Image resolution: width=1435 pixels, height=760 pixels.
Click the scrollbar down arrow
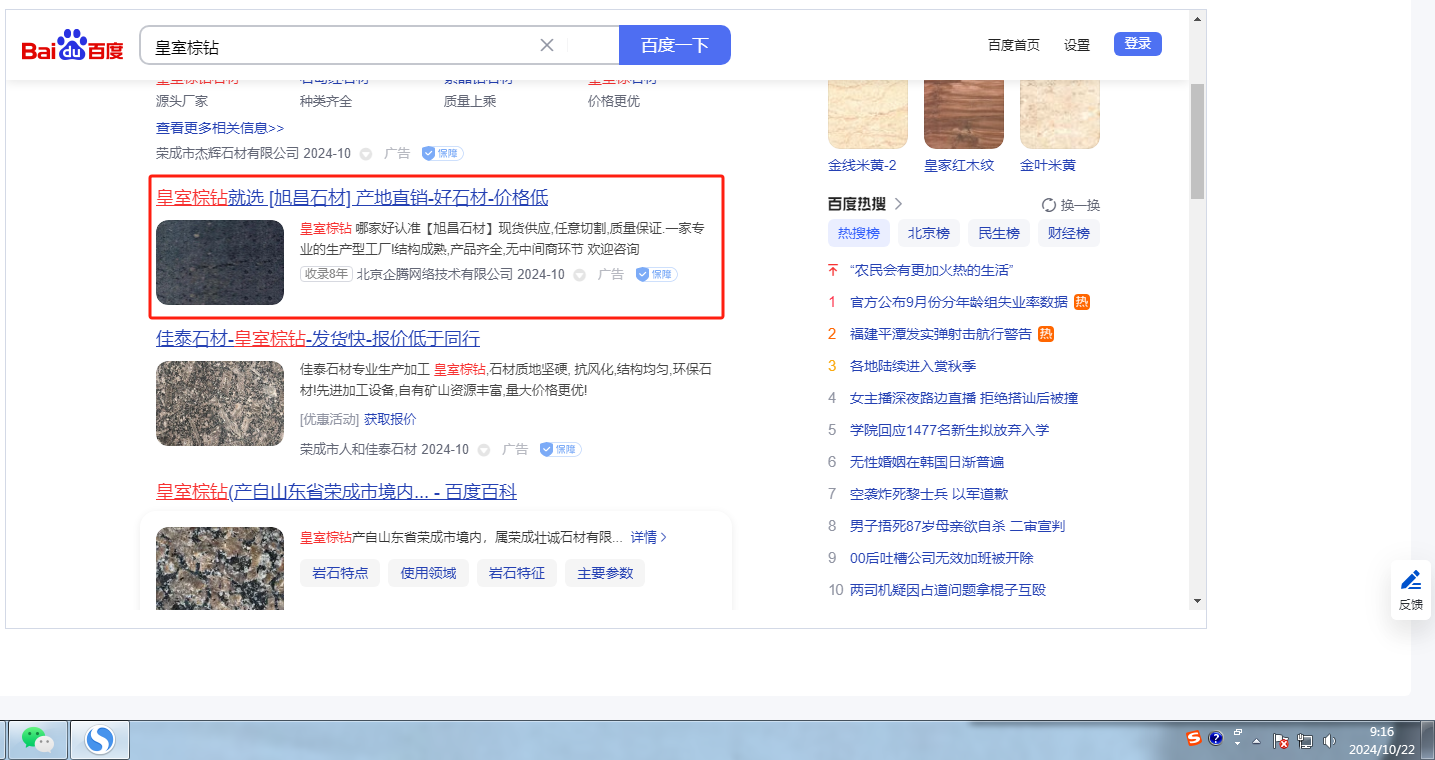(x=1197, y=601)
